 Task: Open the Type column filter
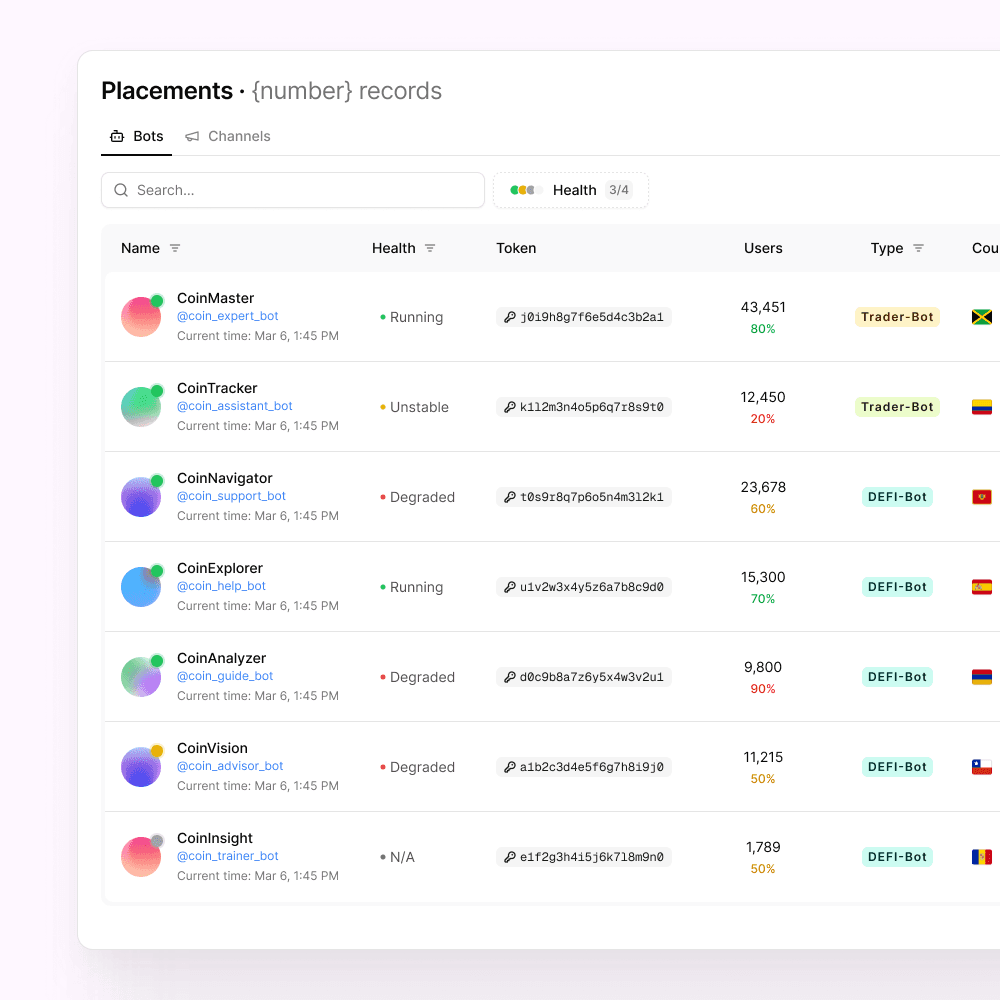(921, 248)
